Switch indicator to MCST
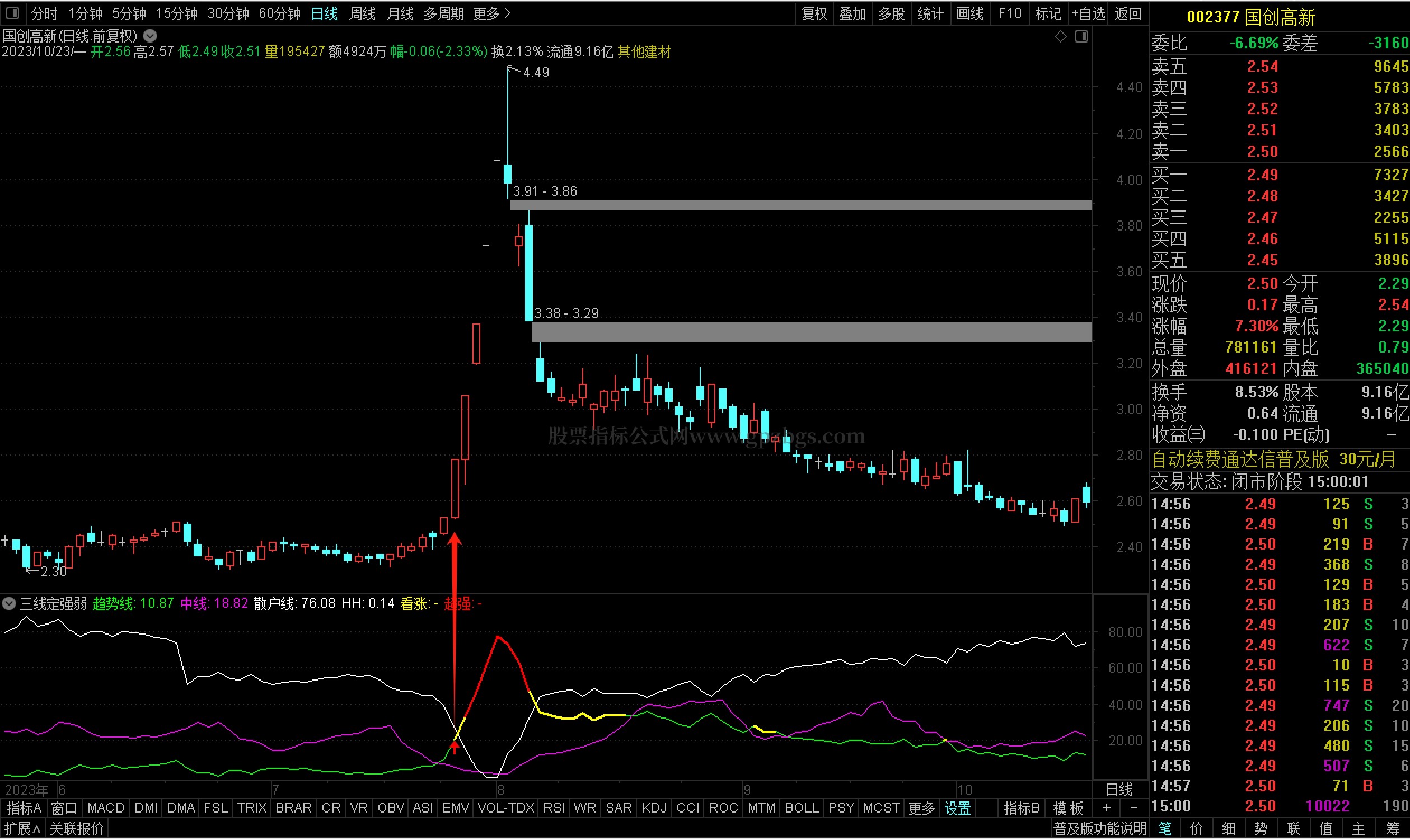This screenshot has height=840, width=1410. [x=882, y=809]
